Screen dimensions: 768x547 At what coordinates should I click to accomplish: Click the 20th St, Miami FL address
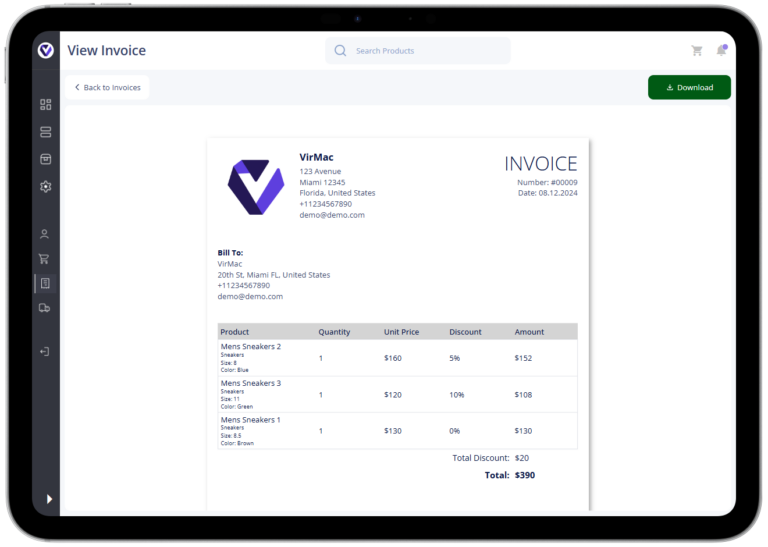coord(274,275)
